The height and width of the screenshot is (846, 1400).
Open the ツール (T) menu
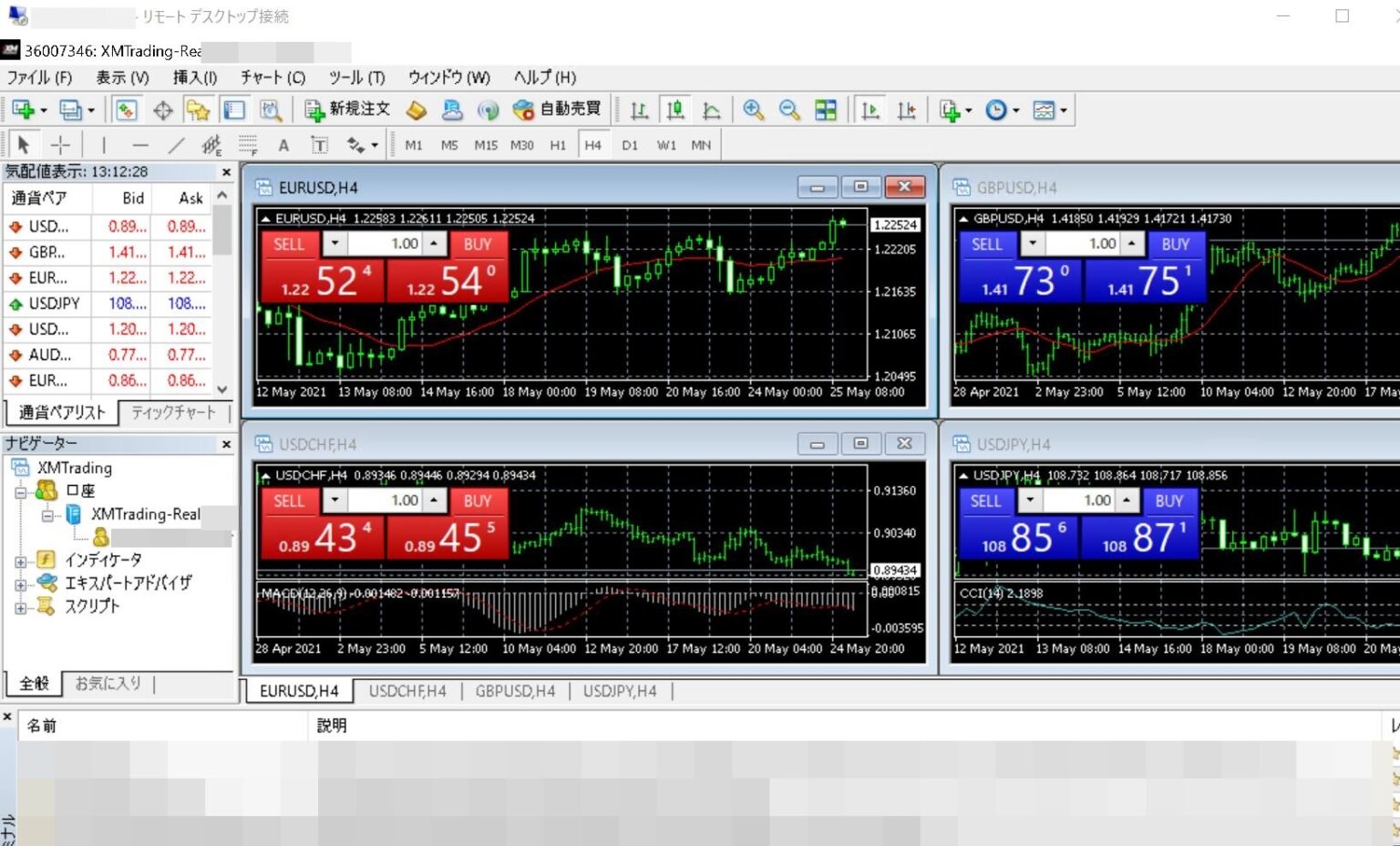pyautogui.click(x=356, y=77)
